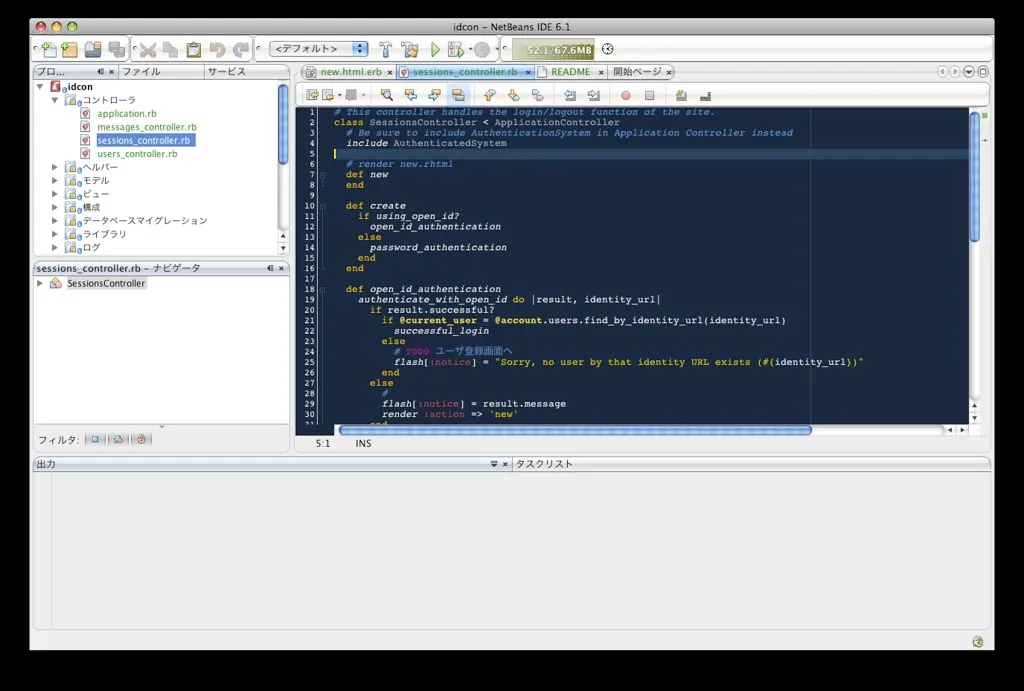1024x691 pixels.
Task: Click the editor horizontal scrollbar
Action: pyautogui.click(x=575, y=430)
